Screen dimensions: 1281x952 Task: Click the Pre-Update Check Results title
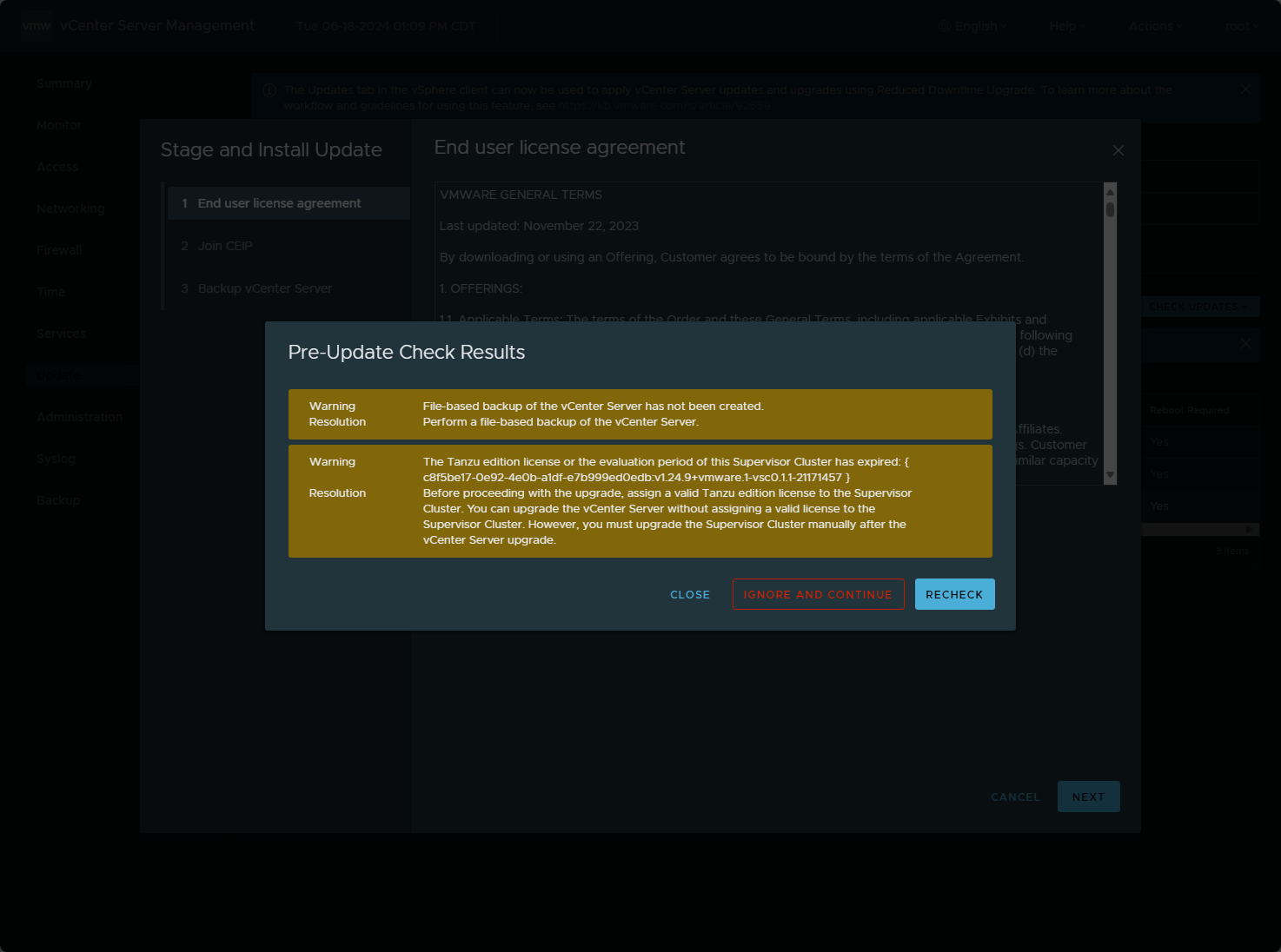[x=407, y=352]
